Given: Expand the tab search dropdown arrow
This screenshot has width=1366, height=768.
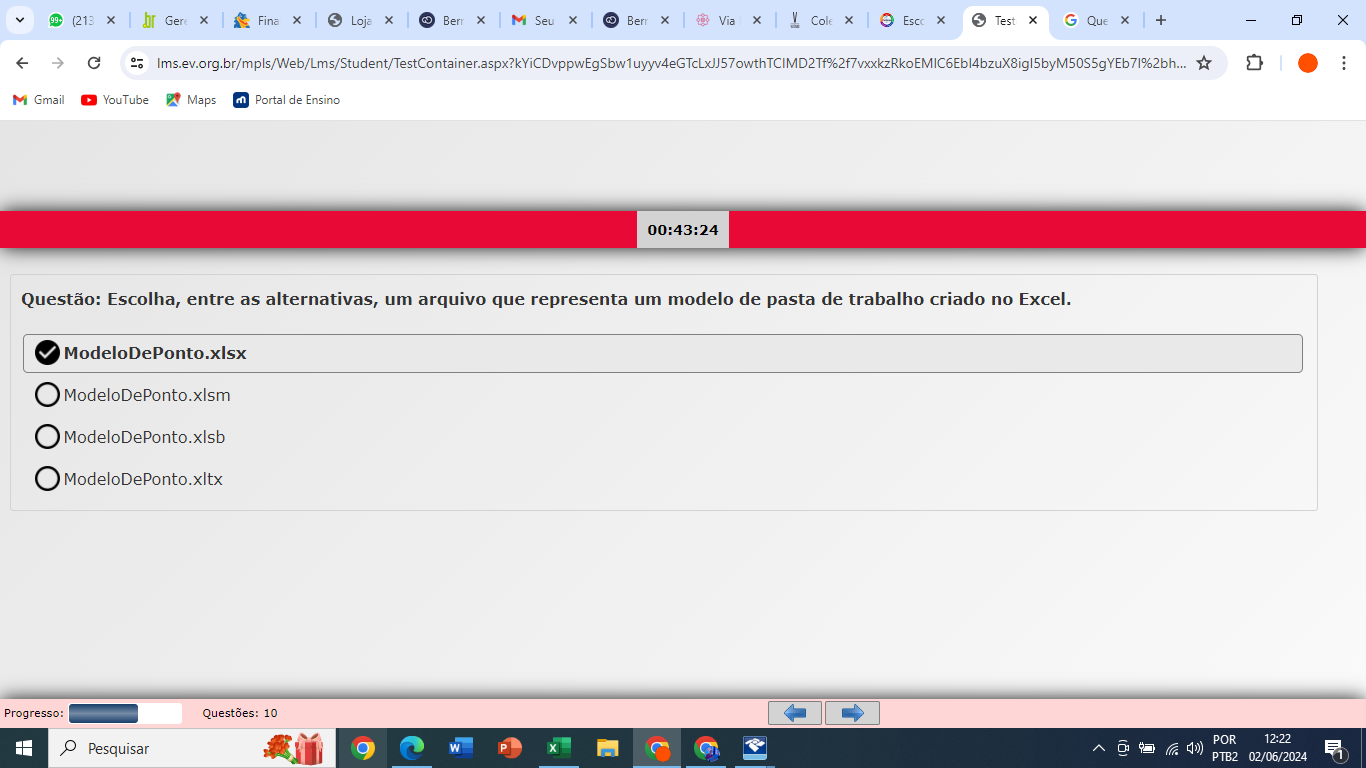Looking at the screenshot, I should pos(20,20).
